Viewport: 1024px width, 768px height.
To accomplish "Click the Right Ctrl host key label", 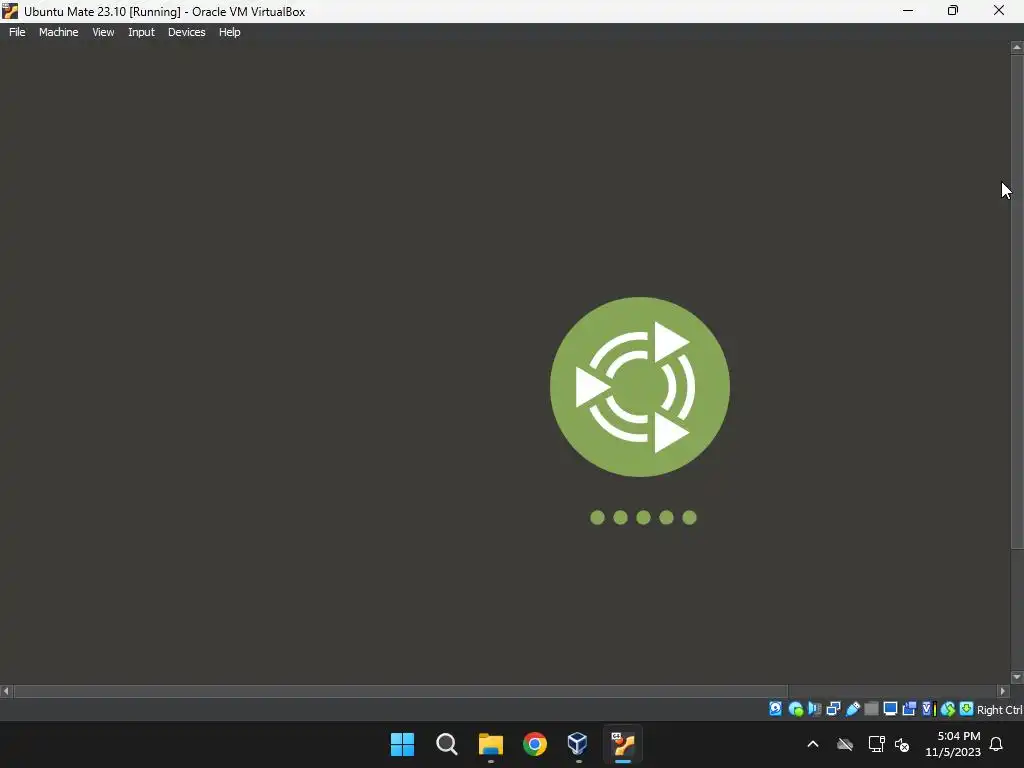I will pos(999,710).
